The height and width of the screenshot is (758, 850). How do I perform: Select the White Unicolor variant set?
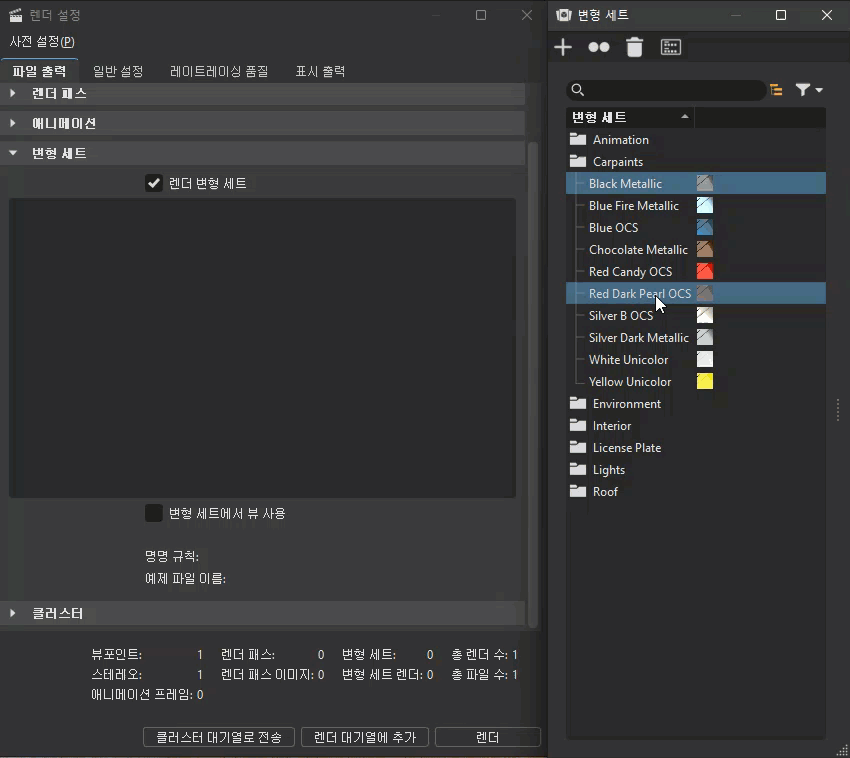(x=628, y=359)
